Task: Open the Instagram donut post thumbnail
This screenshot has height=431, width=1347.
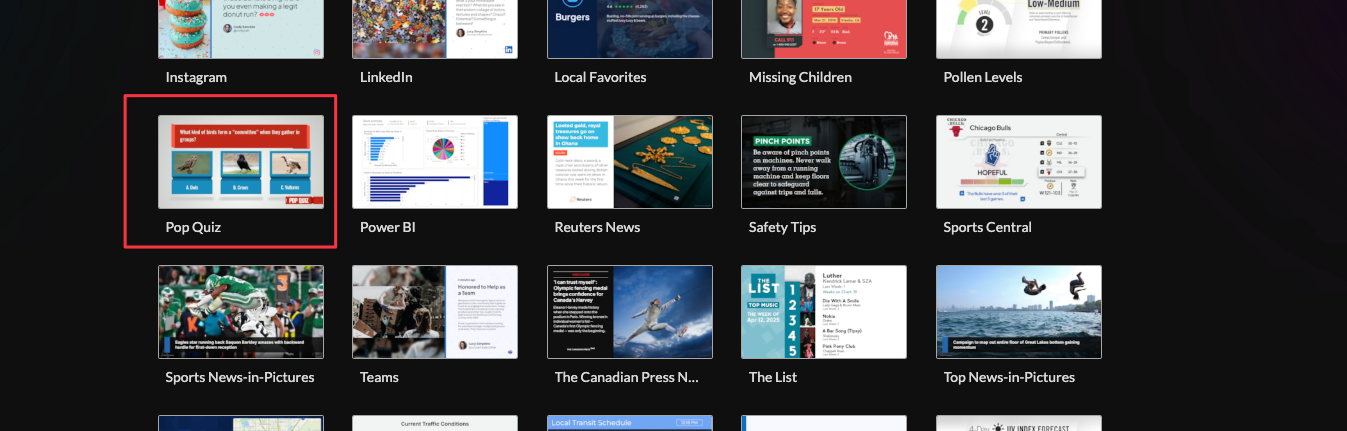Action: point(240,29)
